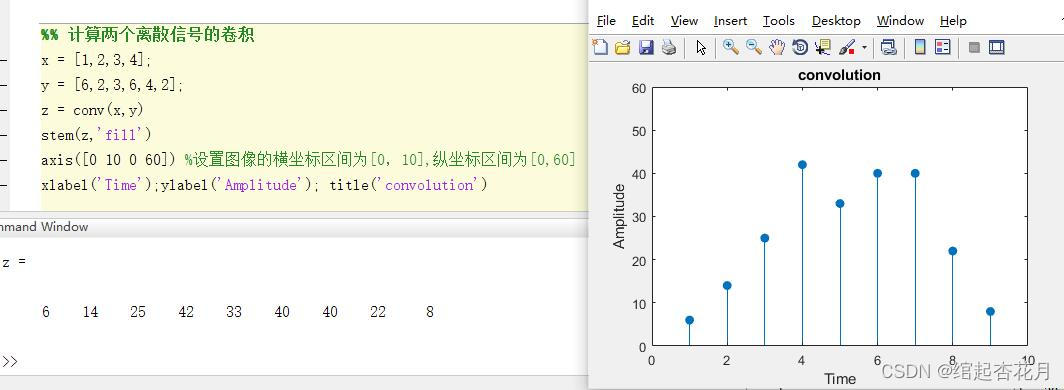Screen dimensions: 1064x390
Task: Print the figure with the printer icon
Action: coord(668,47)
